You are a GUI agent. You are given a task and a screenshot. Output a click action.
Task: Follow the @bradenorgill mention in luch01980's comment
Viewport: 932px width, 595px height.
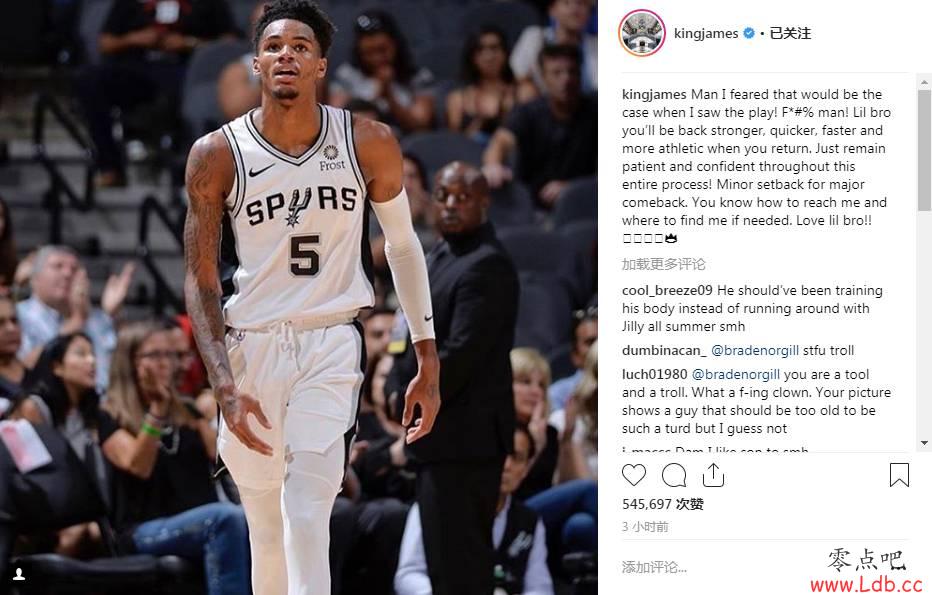coord(736,374)
